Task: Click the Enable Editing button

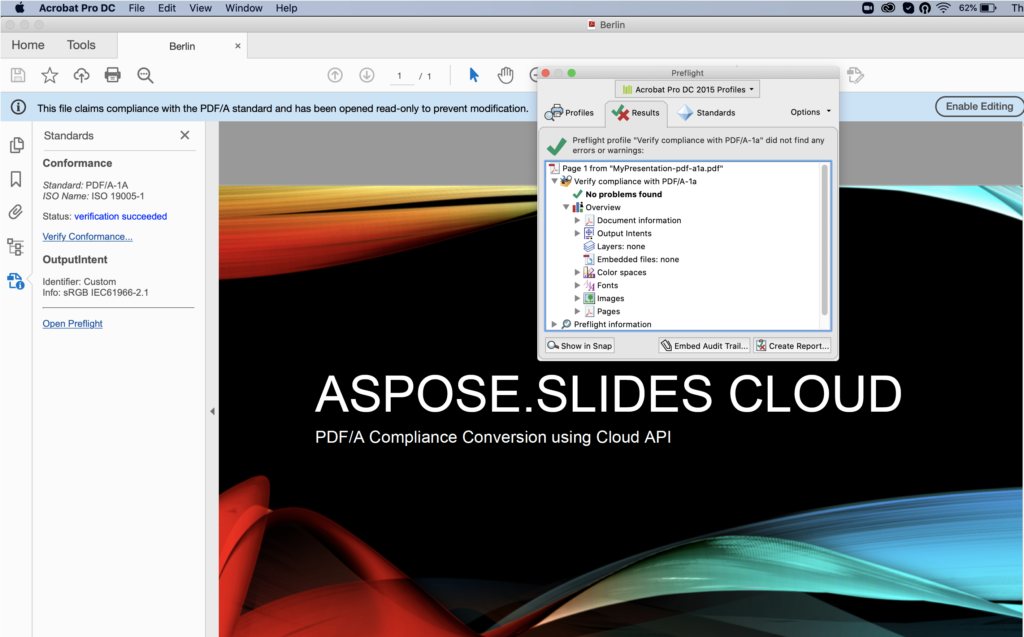Action: click(x=979, y=106)
